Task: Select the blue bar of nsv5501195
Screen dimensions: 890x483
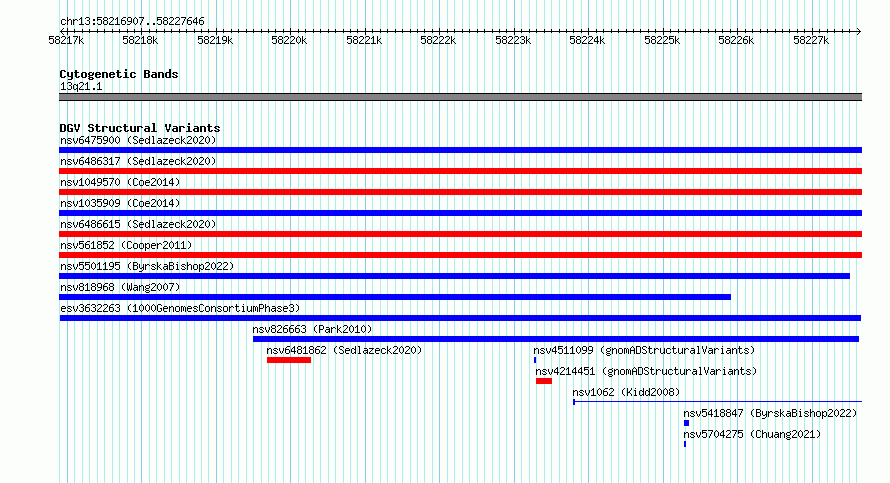Action: click(455, 276)
